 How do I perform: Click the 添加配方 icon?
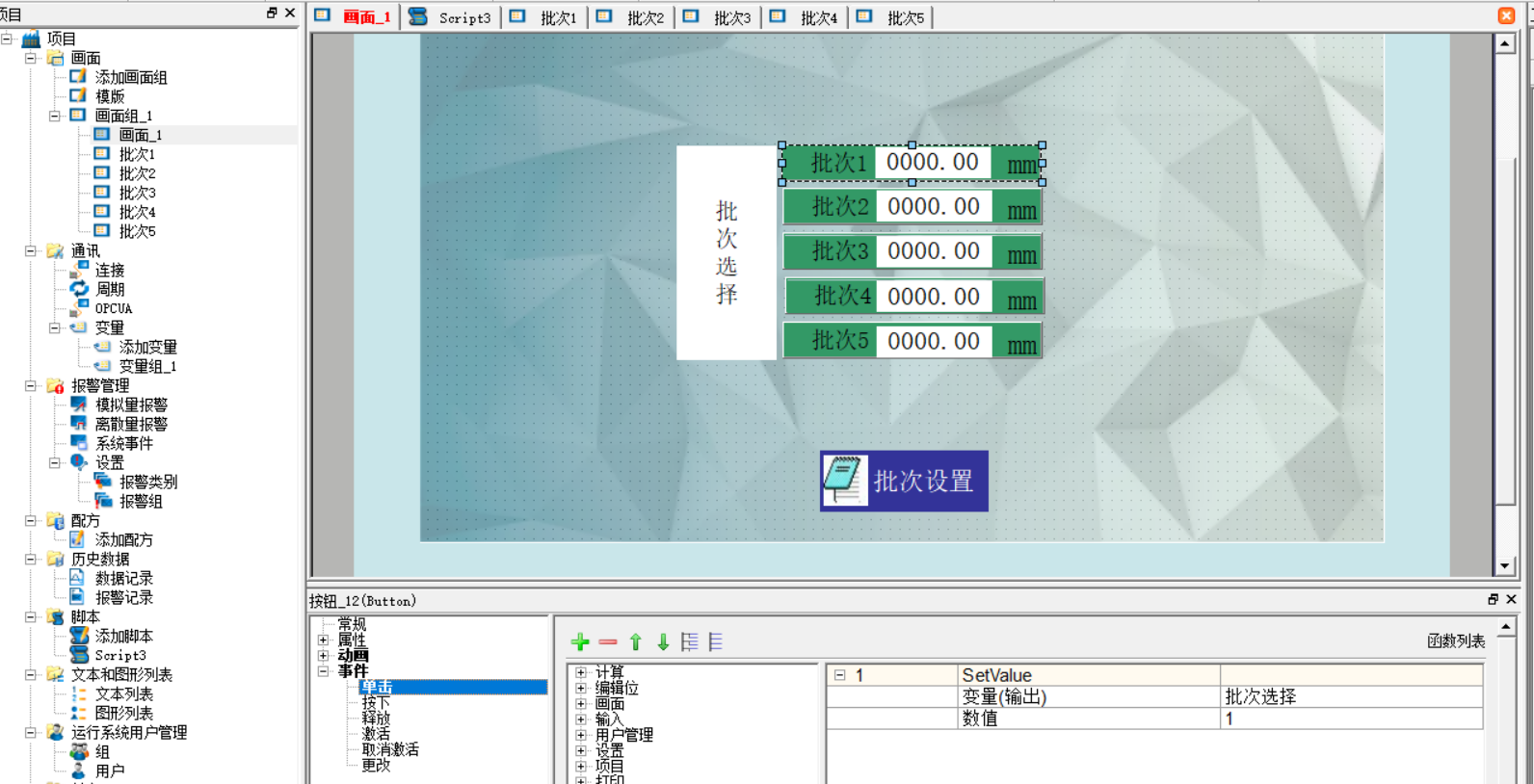click(78, 539)
